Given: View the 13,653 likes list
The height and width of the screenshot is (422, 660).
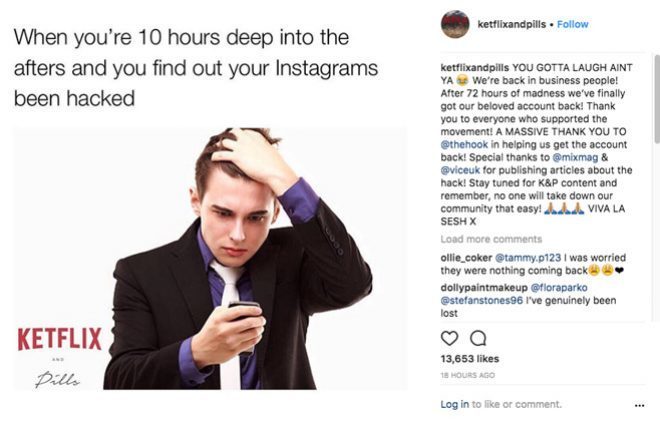Looking at the screenshot, I should [470, 359].
